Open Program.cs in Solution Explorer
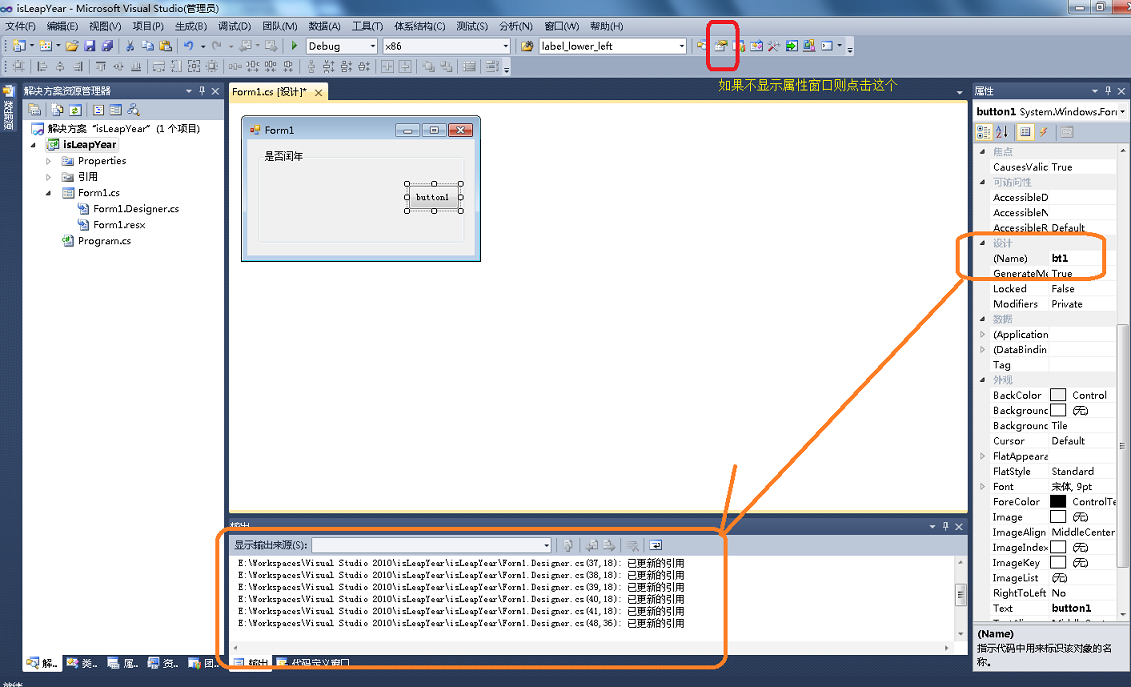 point(104,241)
